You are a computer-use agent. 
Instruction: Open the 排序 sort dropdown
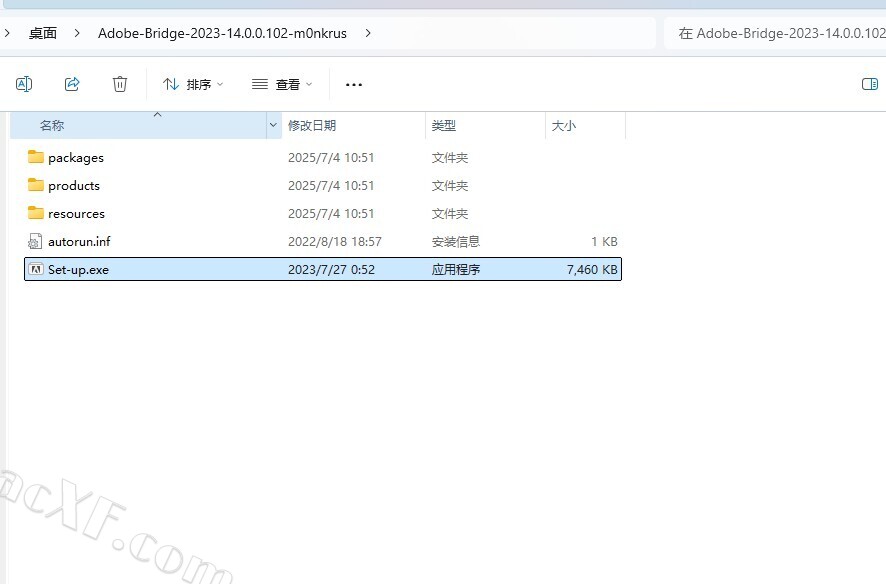point(193,84)
